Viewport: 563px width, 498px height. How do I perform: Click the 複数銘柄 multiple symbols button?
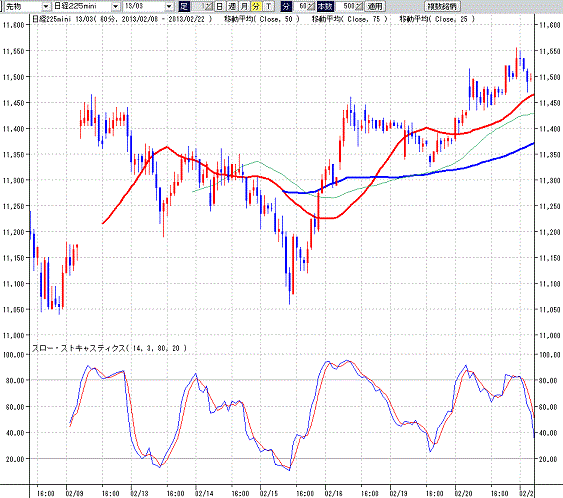tap(442, 6)
